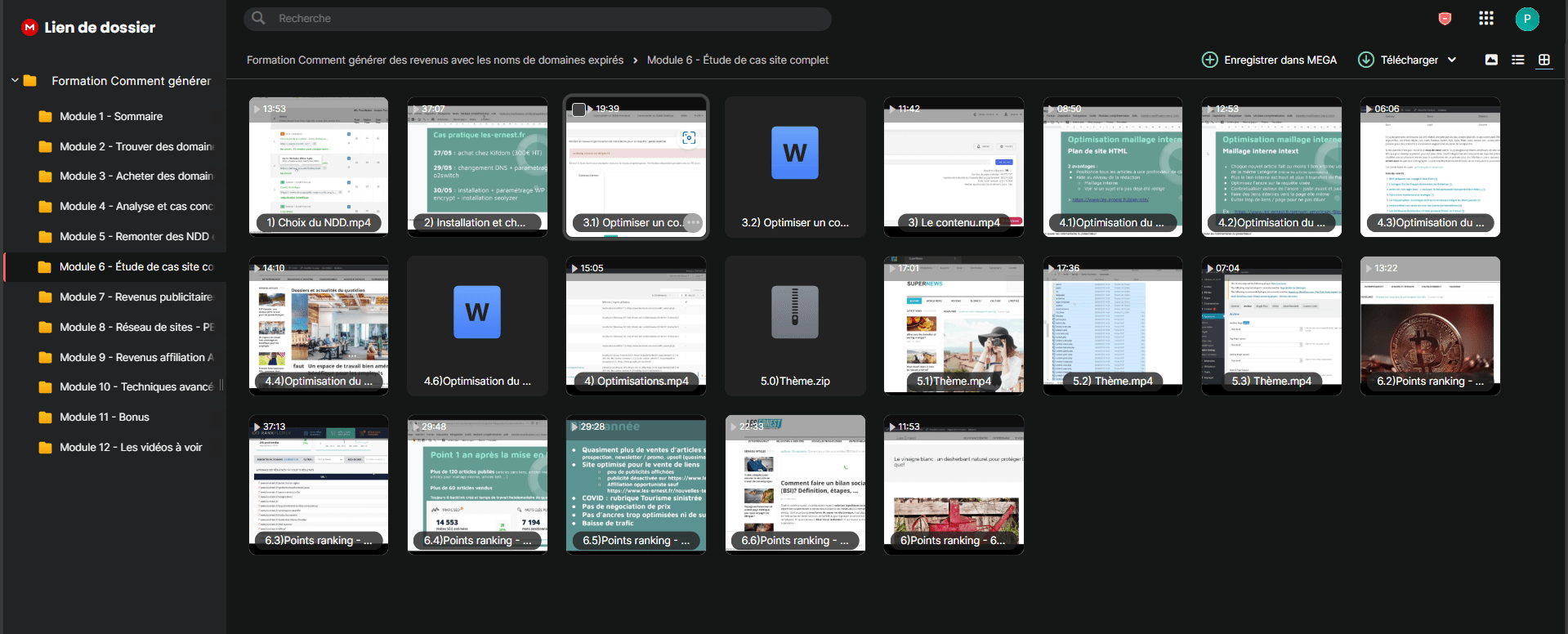The width and height of the screenshot is (1568, 634).
Task: Select the Word icon of 3.2) Optimiser un co...
Action: (x=795, y=153)
